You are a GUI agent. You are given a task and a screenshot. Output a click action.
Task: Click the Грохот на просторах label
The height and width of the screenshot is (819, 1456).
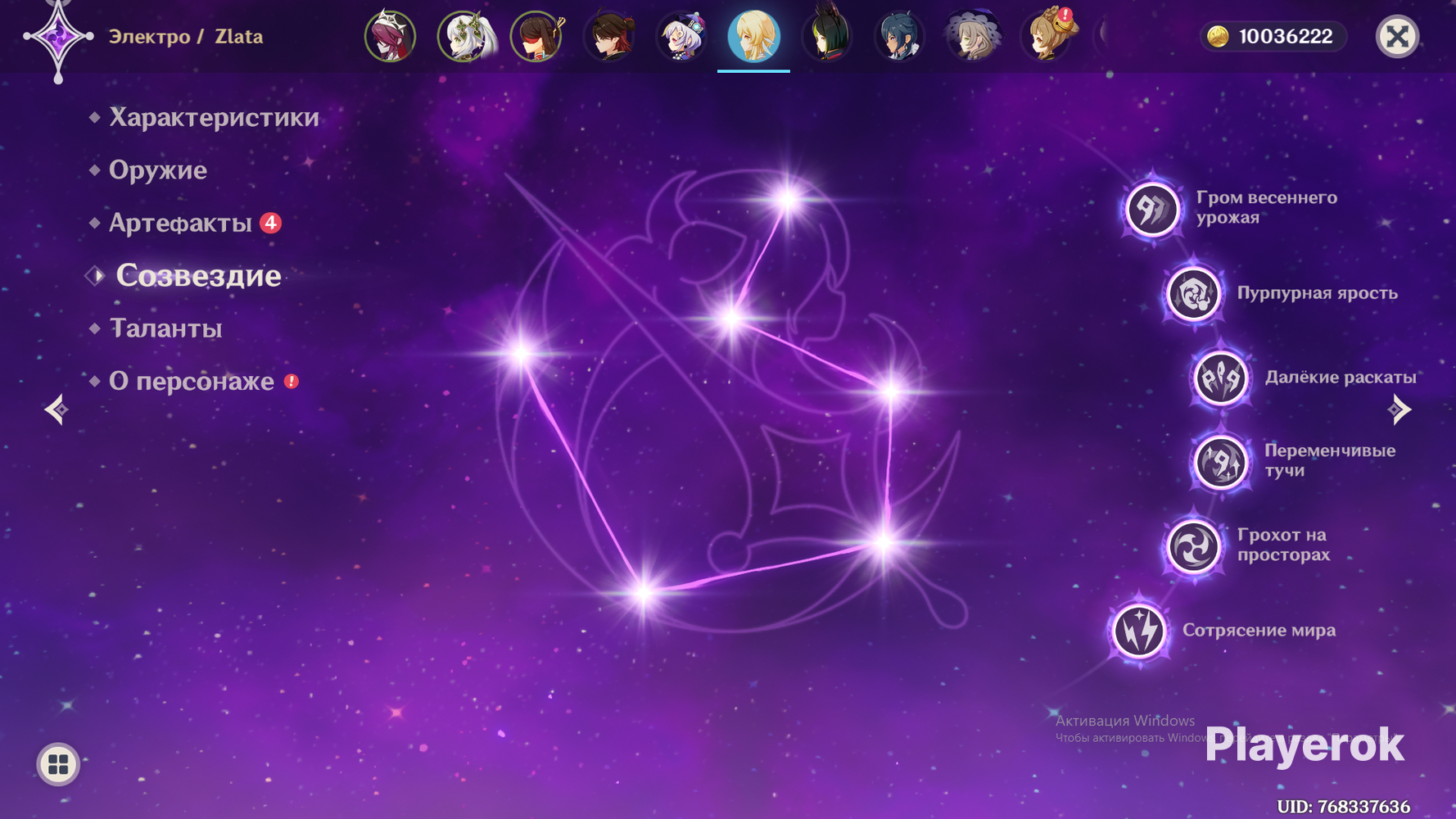[x=1283, y=545]
